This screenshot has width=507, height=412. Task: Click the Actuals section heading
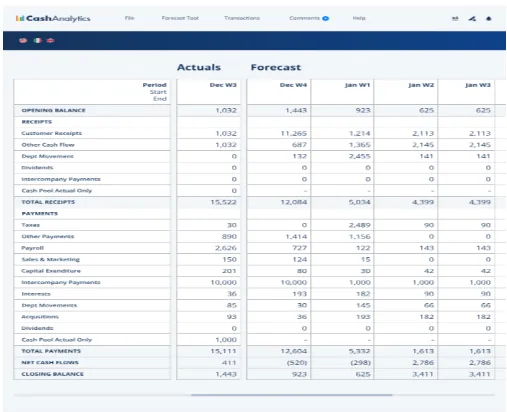click(x=199, y=67)
